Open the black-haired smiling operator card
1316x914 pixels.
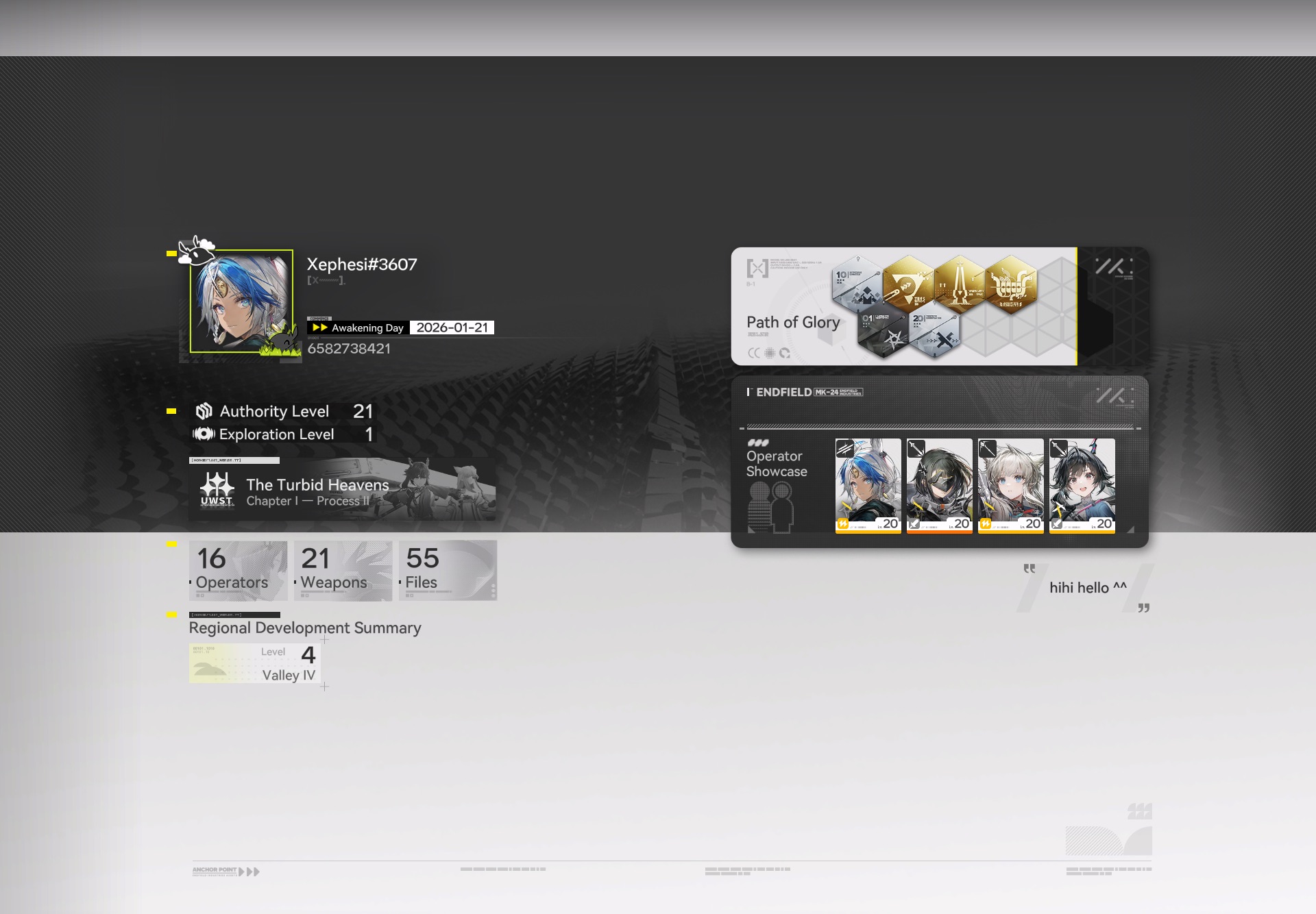[1082, 485]
